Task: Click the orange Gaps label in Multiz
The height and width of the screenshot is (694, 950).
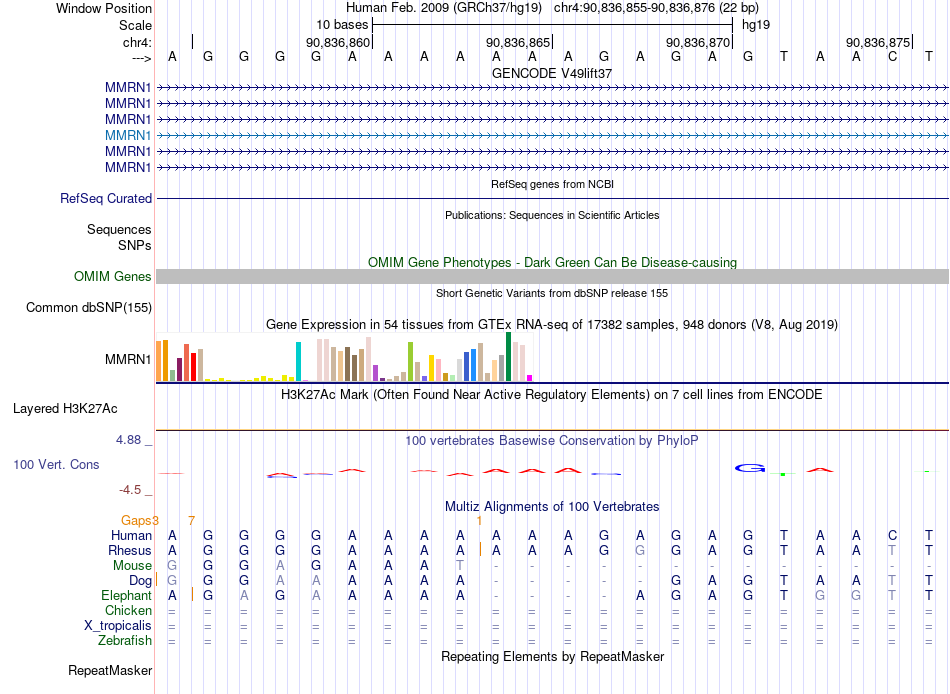Action: click(137, 520)
